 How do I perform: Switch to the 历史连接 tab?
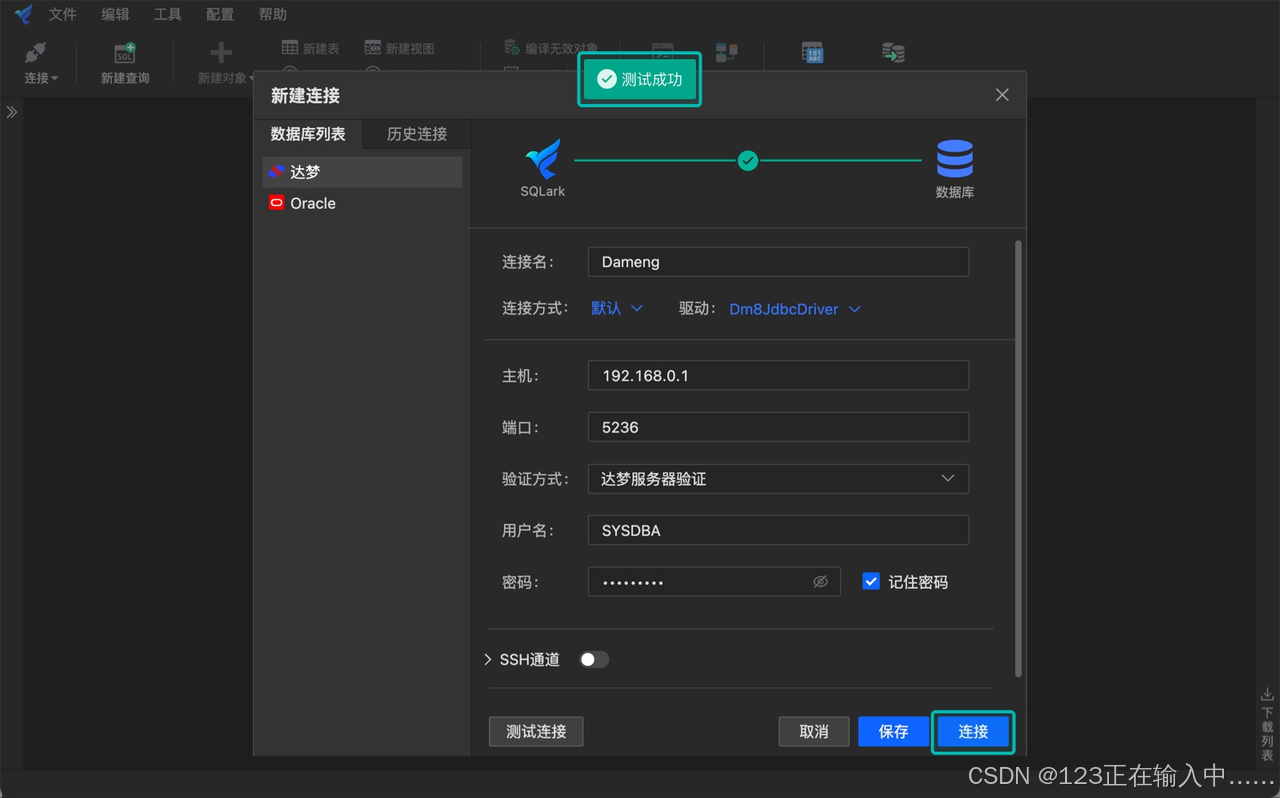tap(416, 134)
